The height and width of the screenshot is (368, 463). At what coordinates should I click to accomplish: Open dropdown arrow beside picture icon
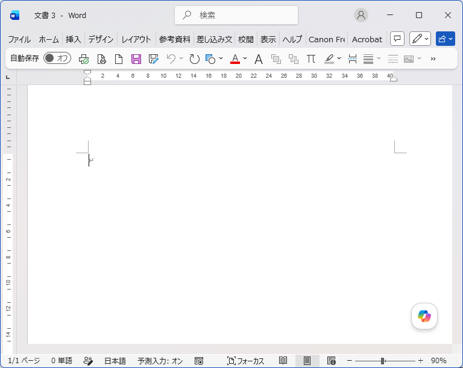(419, 59)
